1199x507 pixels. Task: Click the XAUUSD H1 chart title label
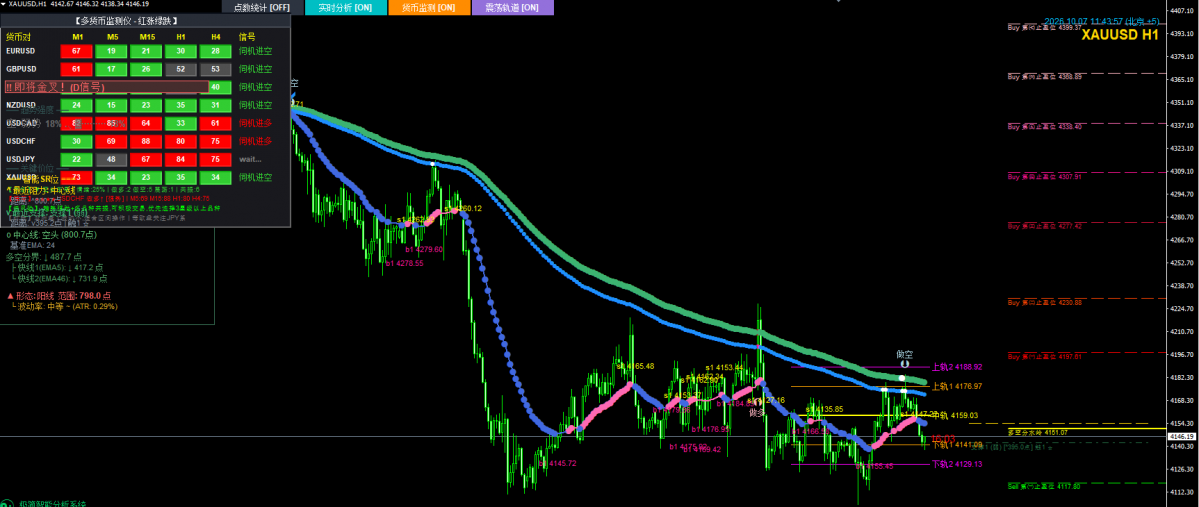click(1119, 34)
